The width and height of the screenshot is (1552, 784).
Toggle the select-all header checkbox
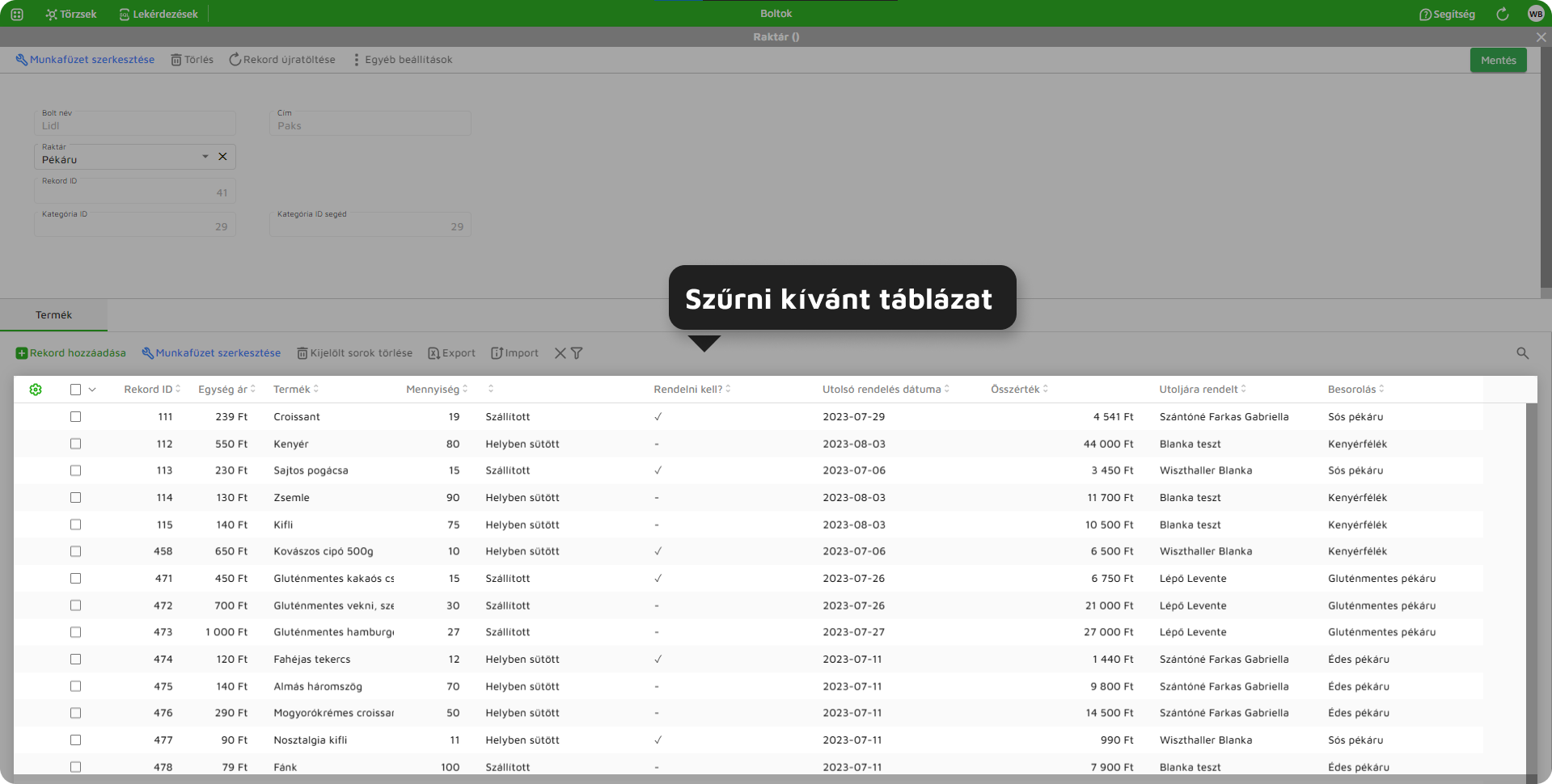coord(75,390)
